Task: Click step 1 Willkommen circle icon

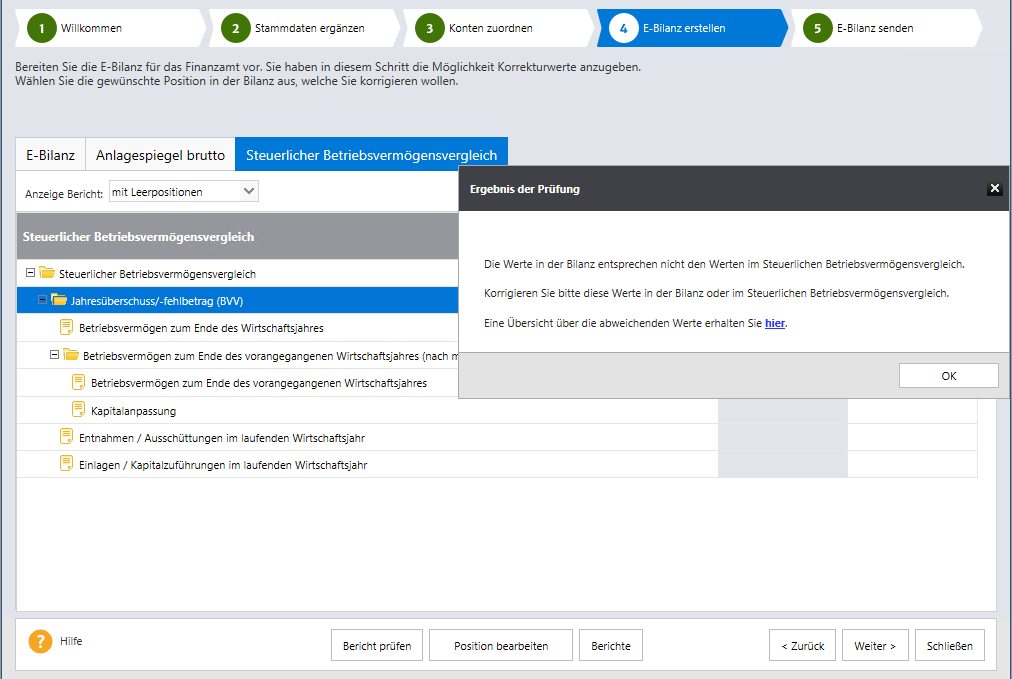Action: [42, 28]
